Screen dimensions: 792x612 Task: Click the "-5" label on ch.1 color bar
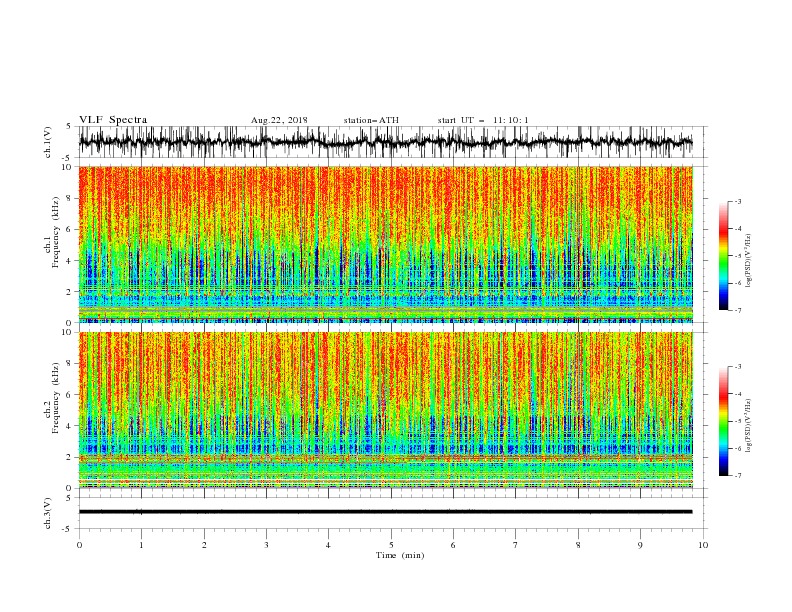738,256
